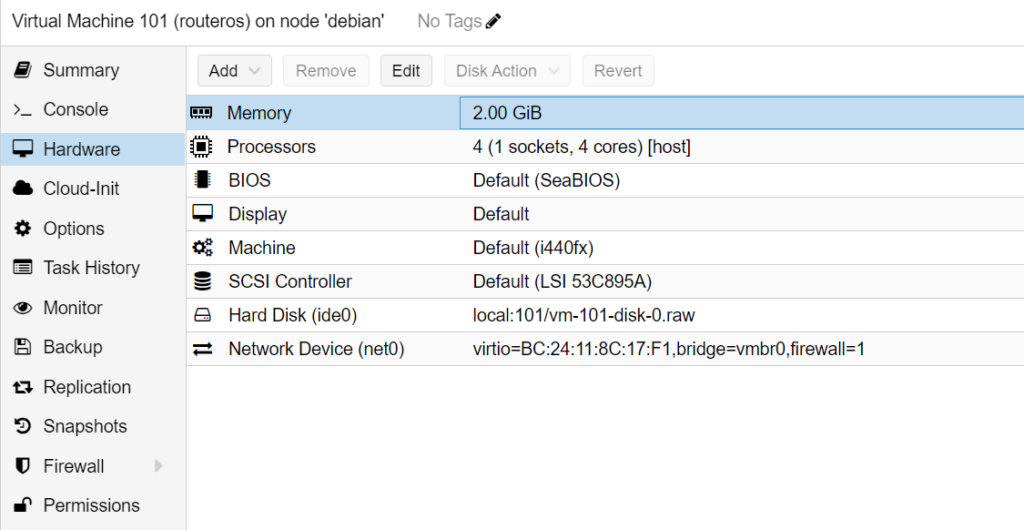Click the Revert button

(618, 70)
